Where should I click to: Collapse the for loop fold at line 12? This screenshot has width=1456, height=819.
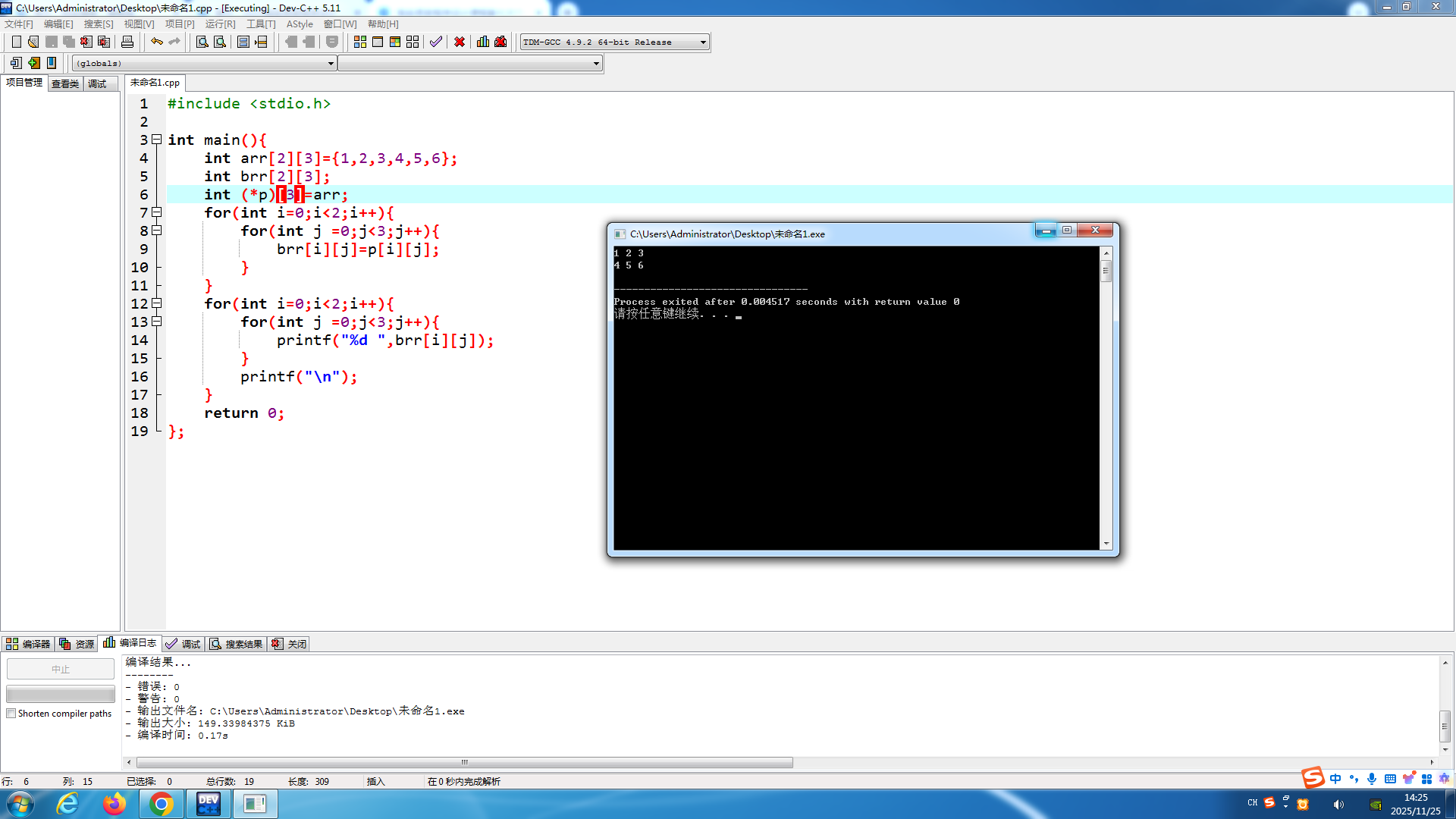156,303
